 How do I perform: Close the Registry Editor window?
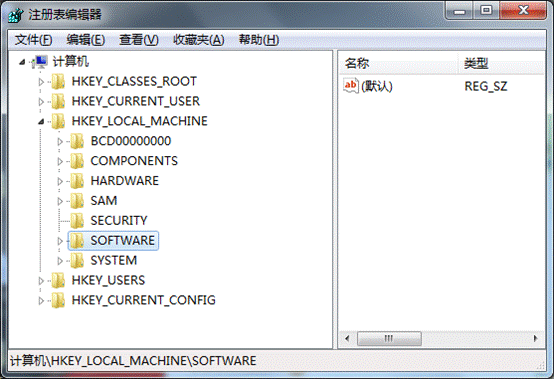524,10
